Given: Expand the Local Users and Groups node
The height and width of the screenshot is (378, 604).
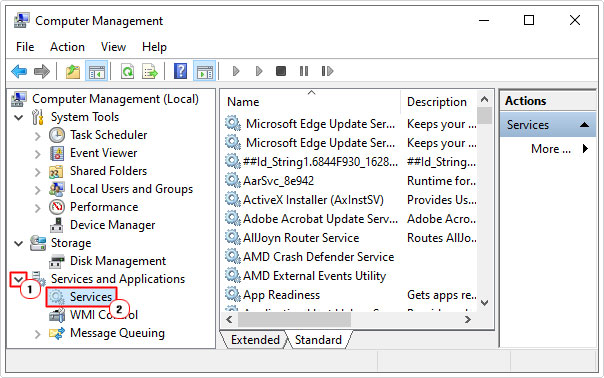Looking at the screenshot, I should pyautogui.click(x=37, y=190).
